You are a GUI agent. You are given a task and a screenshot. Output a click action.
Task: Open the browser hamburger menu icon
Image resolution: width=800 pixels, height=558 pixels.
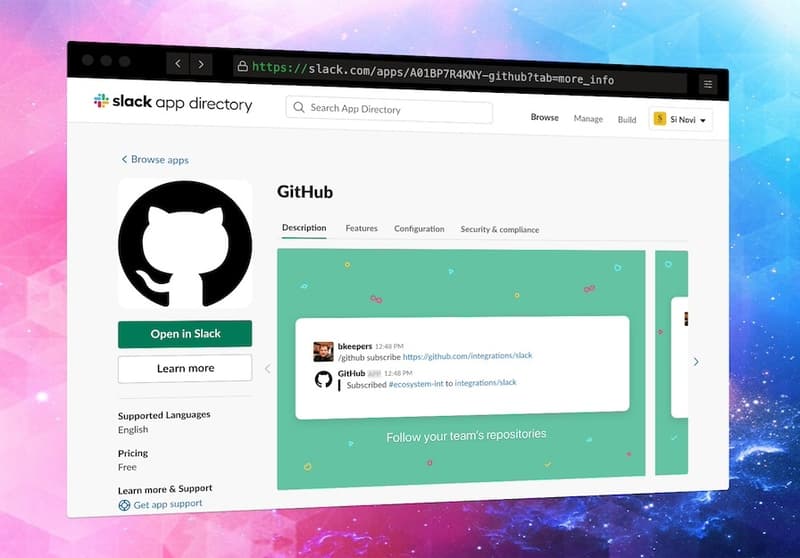708,84
